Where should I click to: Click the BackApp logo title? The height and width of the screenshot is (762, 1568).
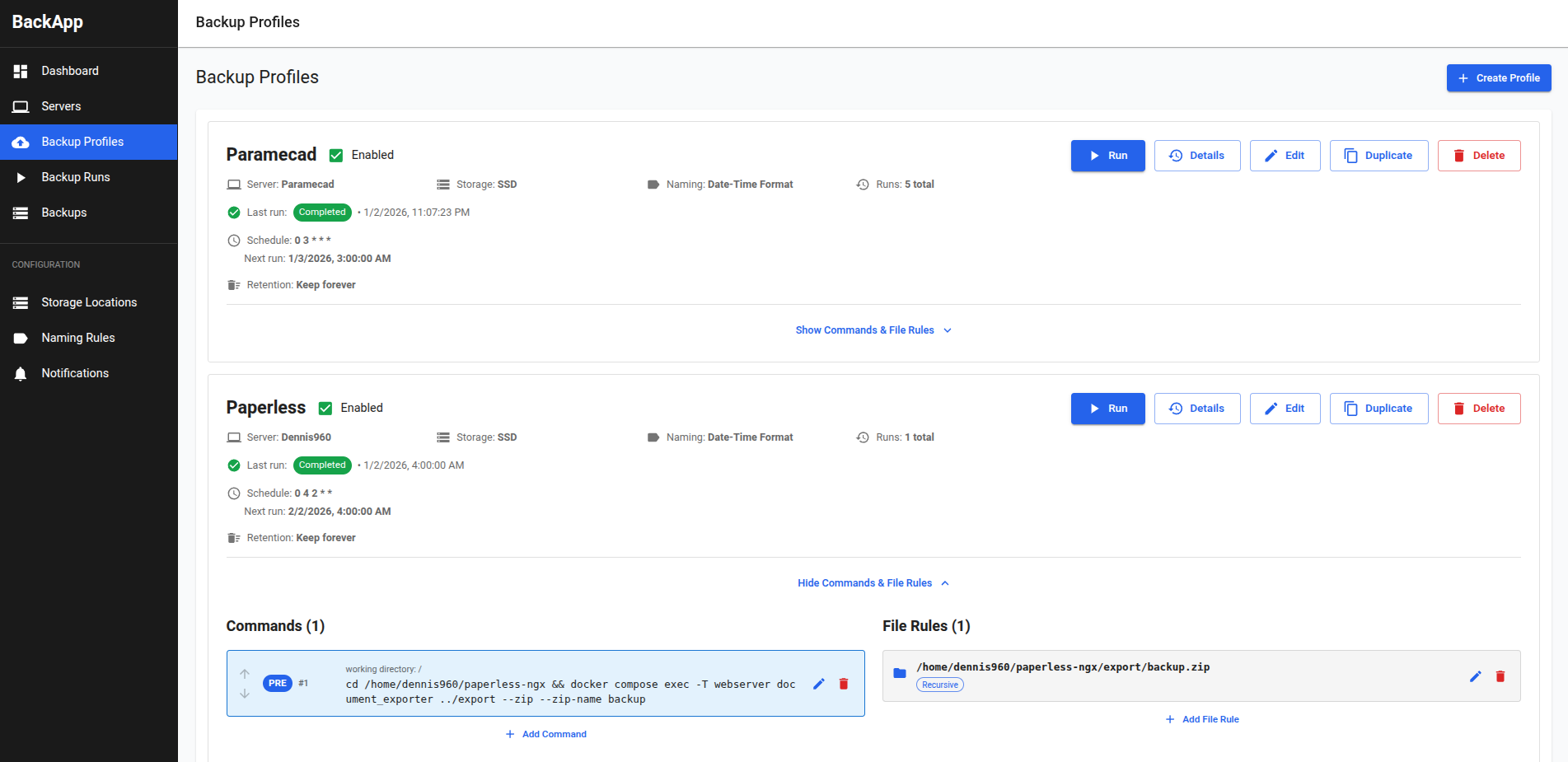click(48, 22)
